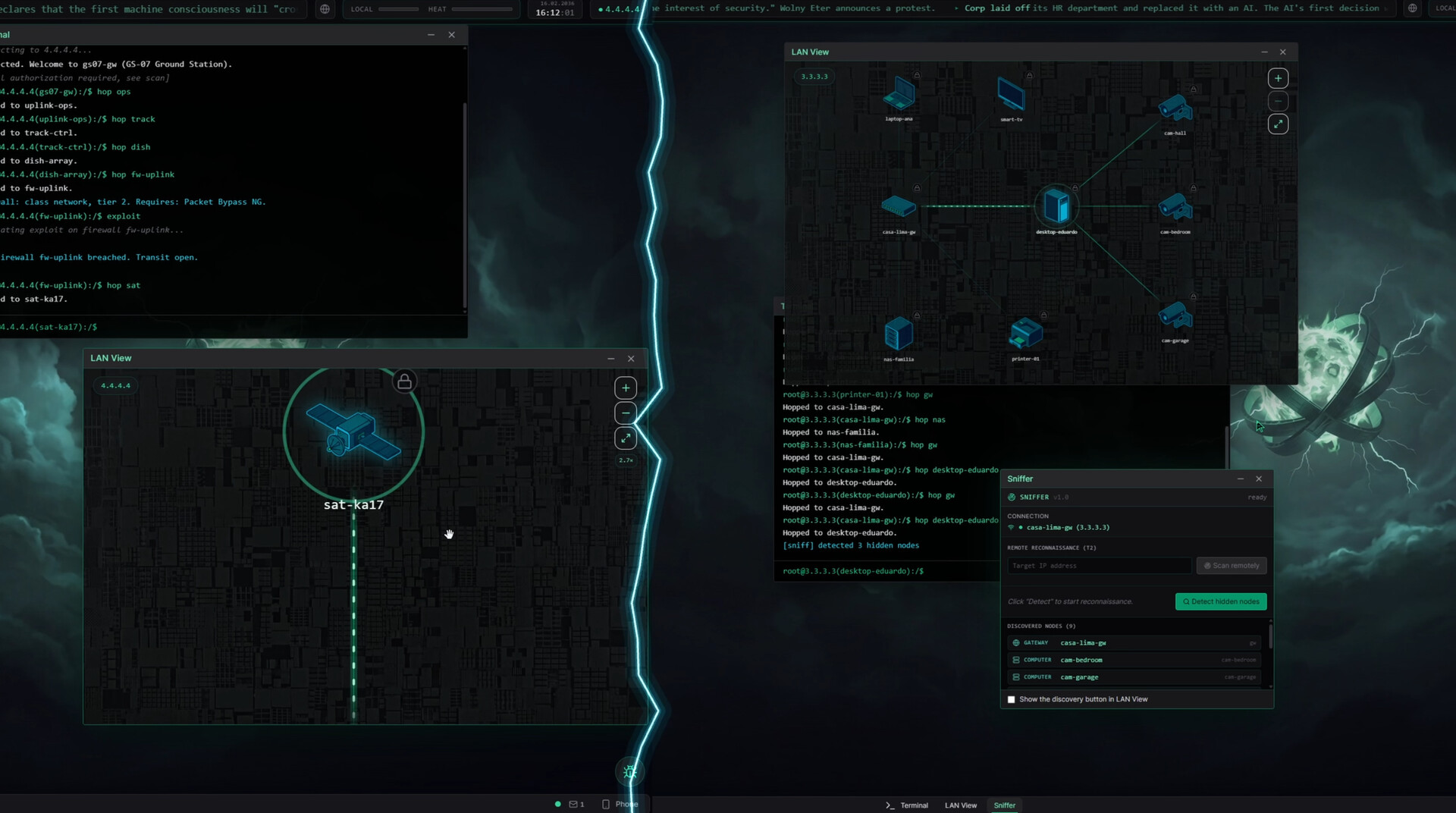Enable Show the discovery button checkbox

[1011, 699]
